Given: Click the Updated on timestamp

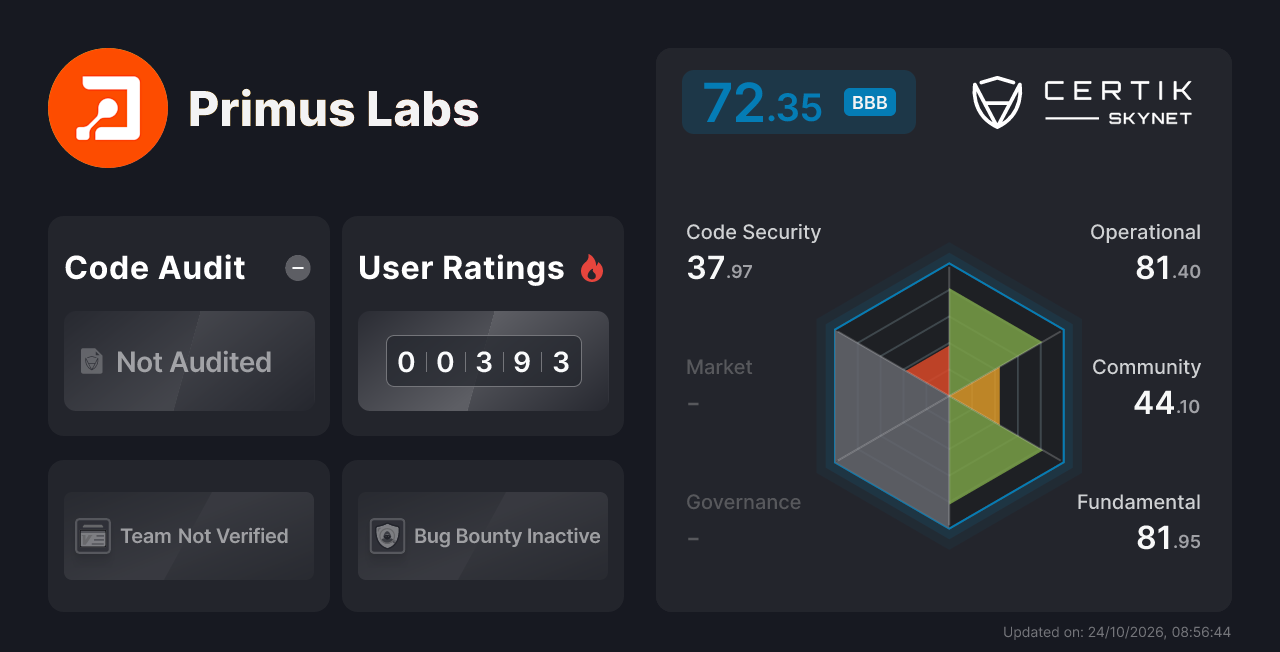Looking at the screenshot, I should tap(1117, 632).
